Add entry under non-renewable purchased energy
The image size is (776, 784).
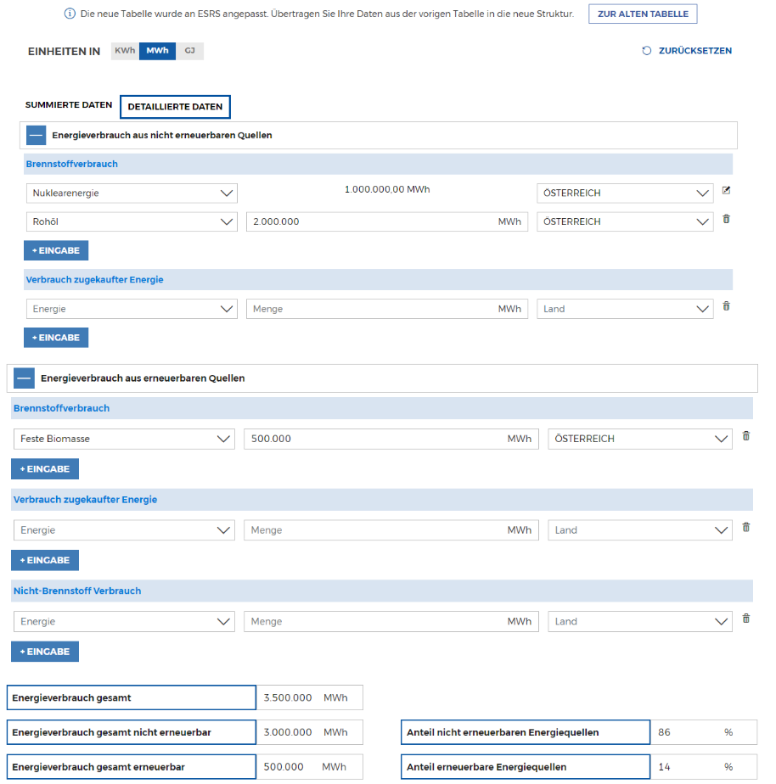click(x=56, y=338)
